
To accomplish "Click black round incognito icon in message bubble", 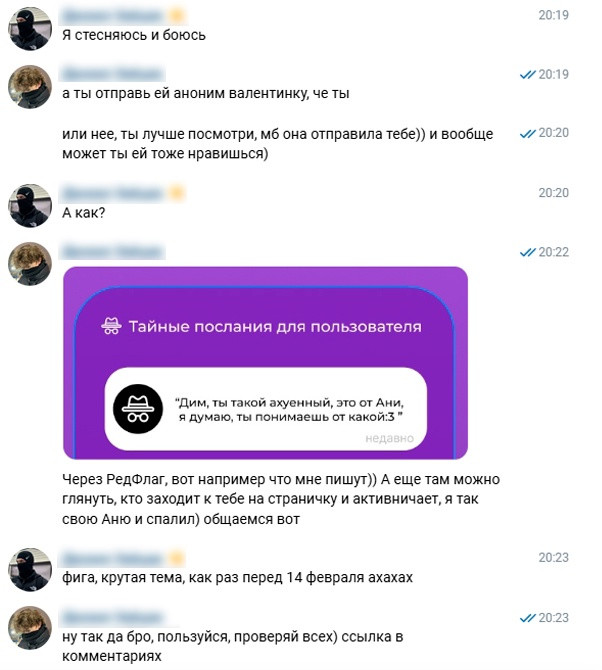I will click(138, 409).
